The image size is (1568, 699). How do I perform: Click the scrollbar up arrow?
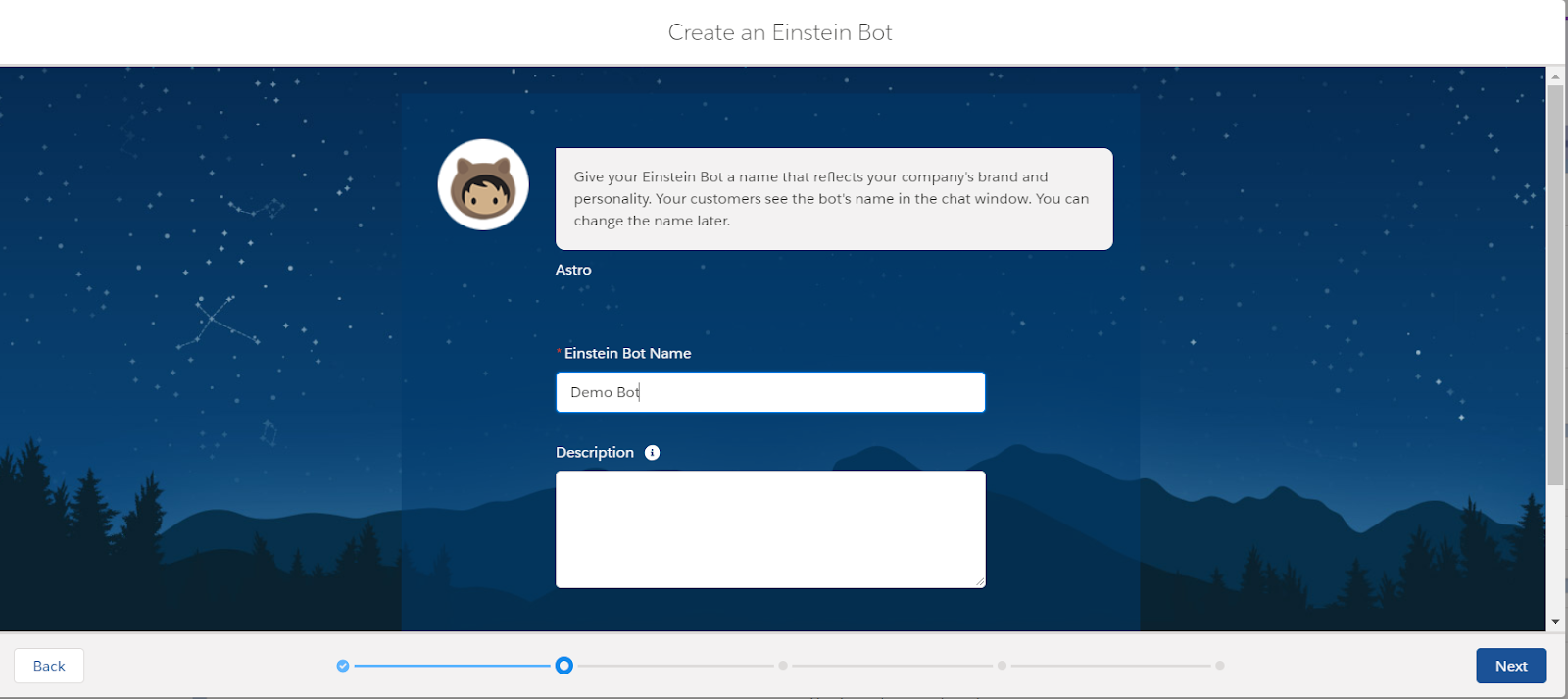point(1555,76)
